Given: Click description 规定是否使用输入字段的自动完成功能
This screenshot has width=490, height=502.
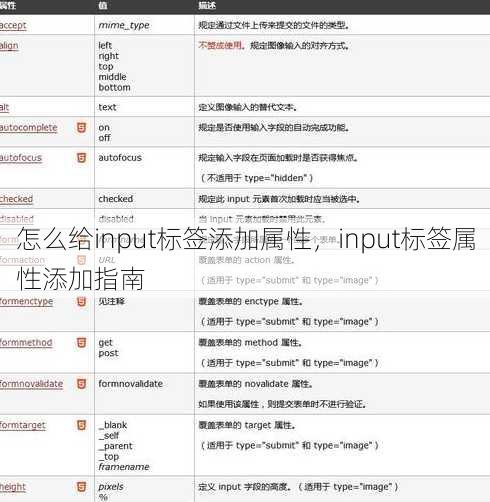Looking at the screenshot, I should 274,128.
